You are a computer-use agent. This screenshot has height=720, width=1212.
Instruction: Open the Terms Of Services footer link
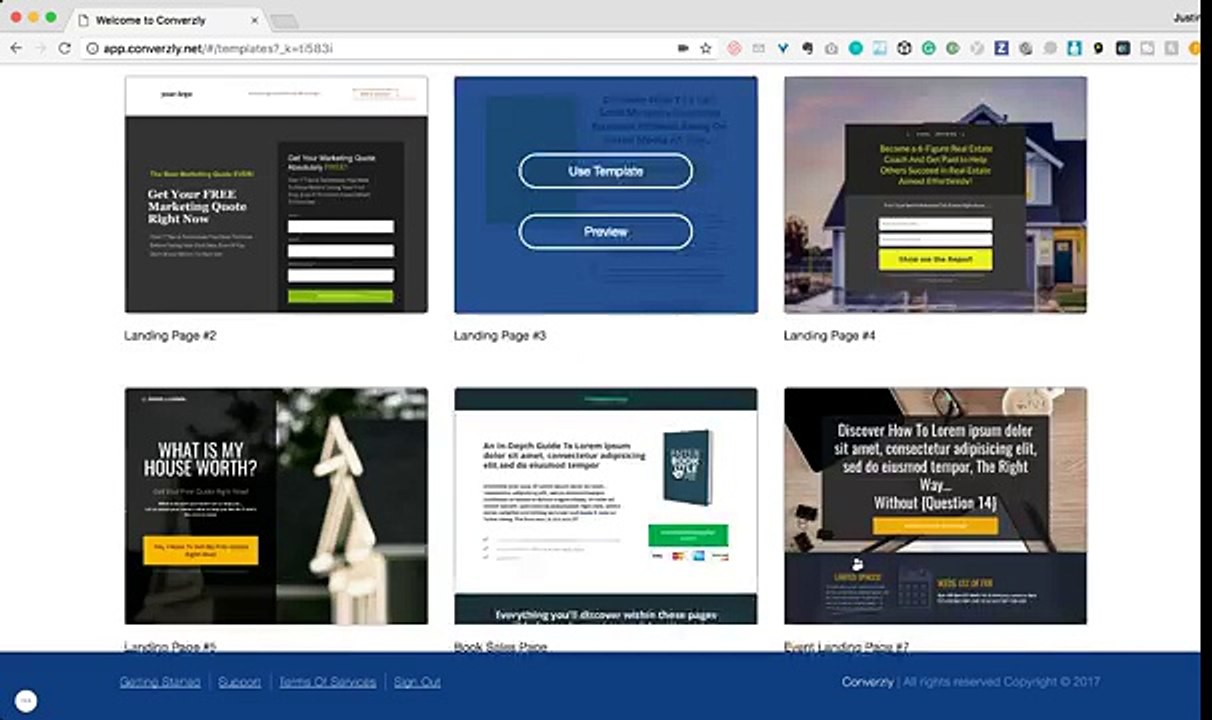[327, 682]
